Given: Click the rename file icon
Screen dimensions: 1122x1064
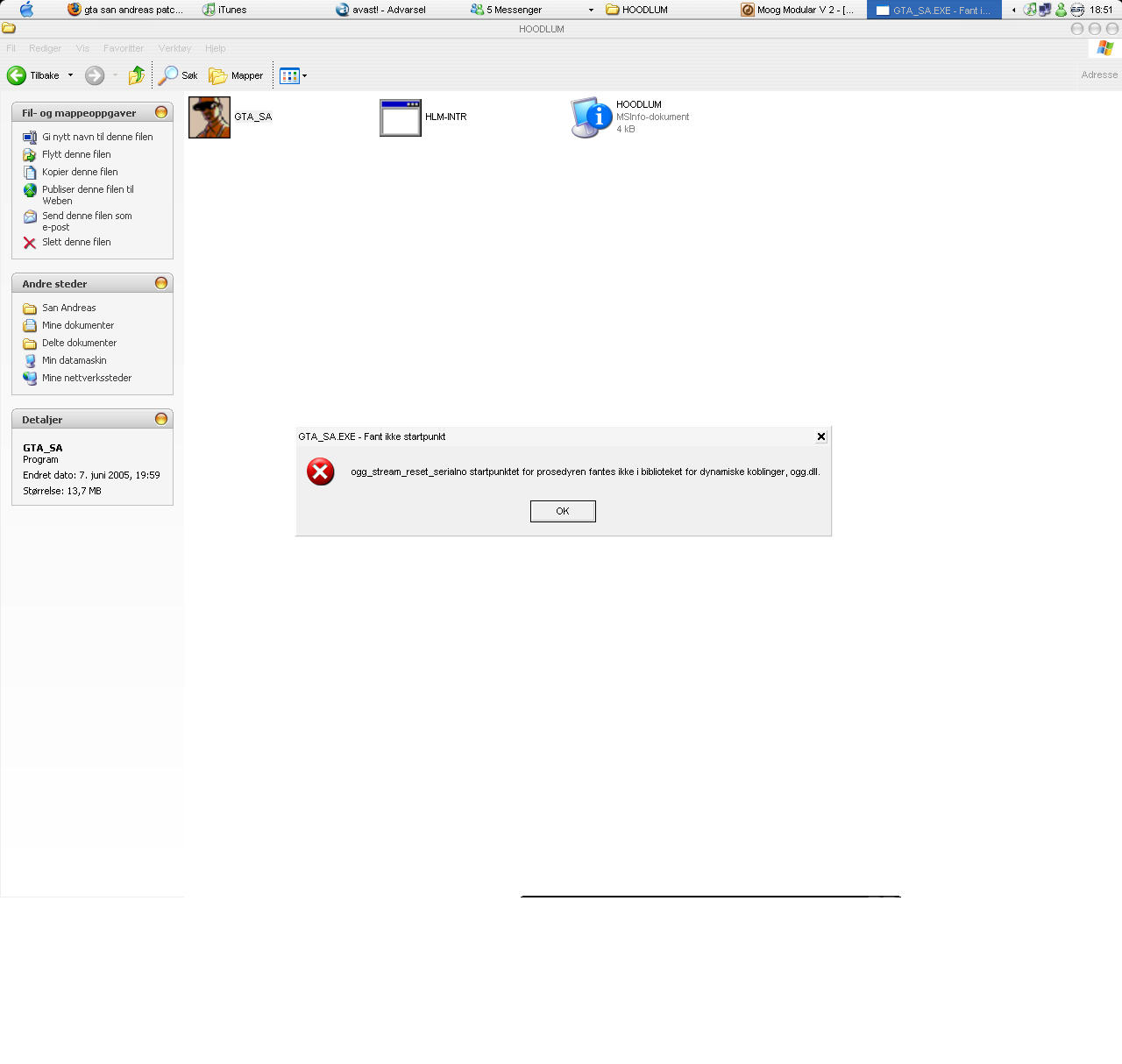Looking at the screenshot, I should pyautogui.click(x=30, y=137).
